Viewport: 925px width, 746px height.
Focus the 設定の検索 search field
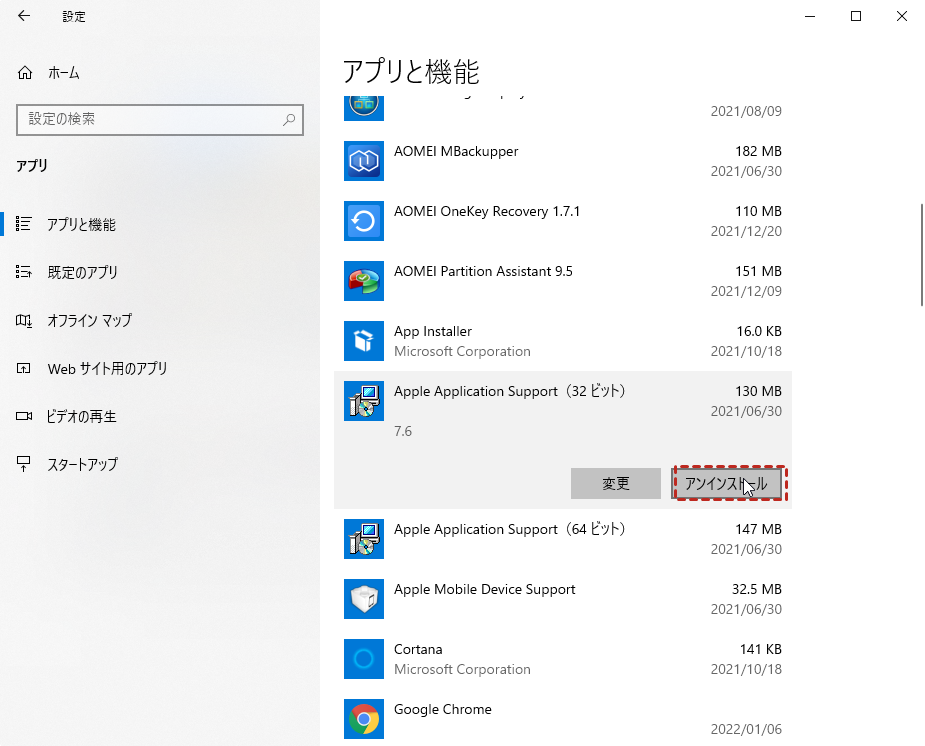pos(160,120)
